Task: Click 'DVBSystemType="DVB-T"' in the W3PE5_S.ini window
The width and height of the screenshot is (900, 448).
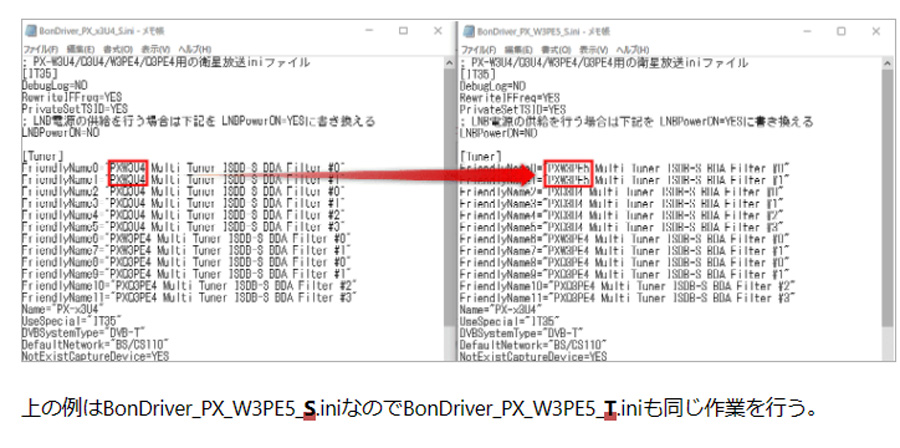Action: click(522, 333)
